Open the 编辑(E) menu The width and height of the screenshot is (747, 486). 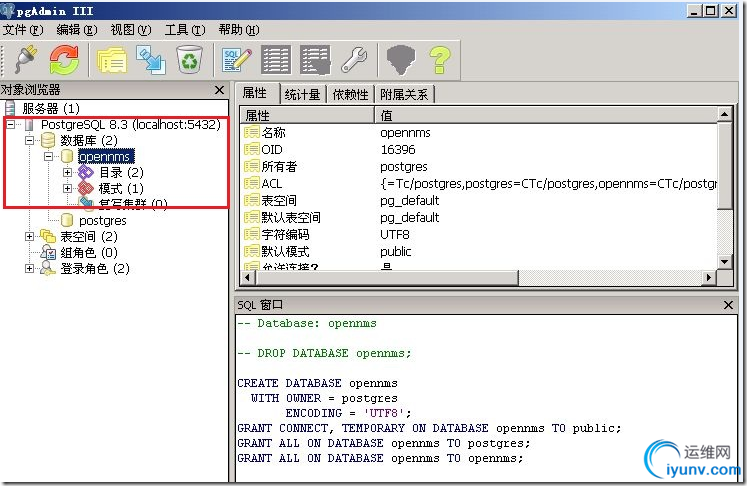click(77, 30)
